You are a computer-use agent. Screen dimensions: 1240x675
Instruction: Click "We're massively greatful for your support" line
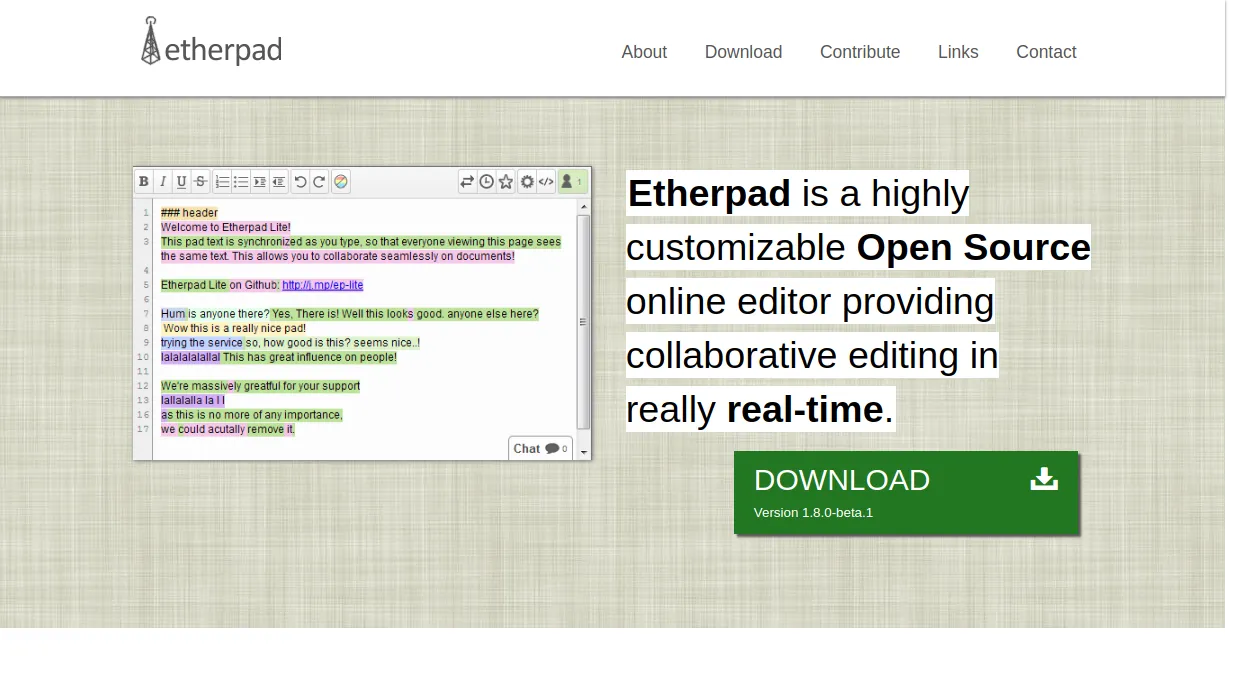coord(260,386)
